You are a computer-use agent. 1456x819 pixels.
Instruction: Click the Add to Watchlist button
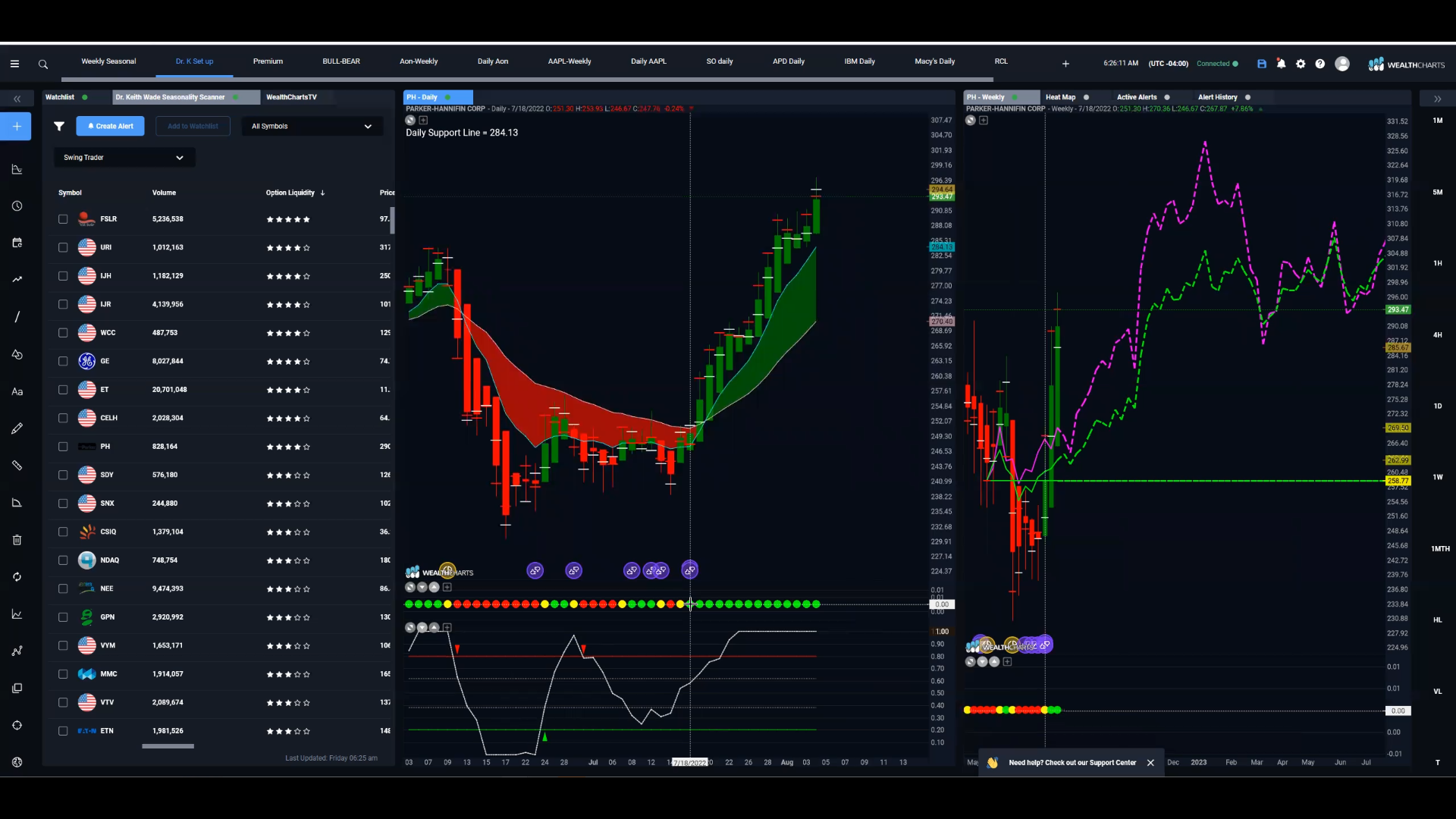click(x=193, y=127)
